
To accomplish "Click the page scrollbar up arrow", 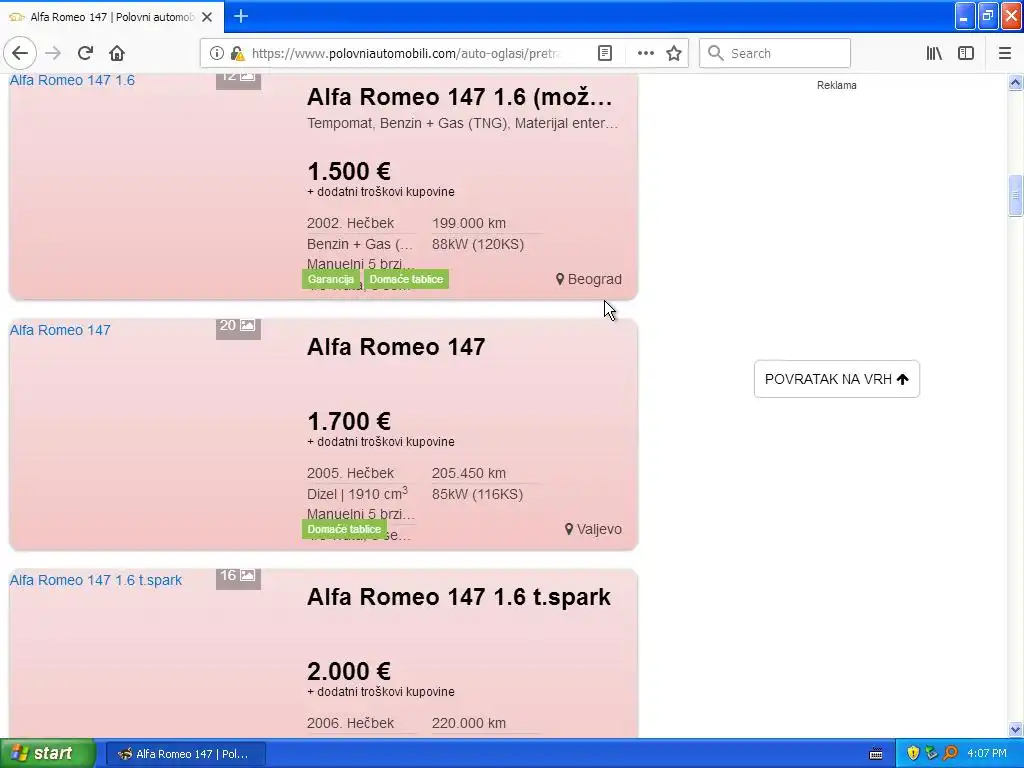I will click(x=1015, y=82).
